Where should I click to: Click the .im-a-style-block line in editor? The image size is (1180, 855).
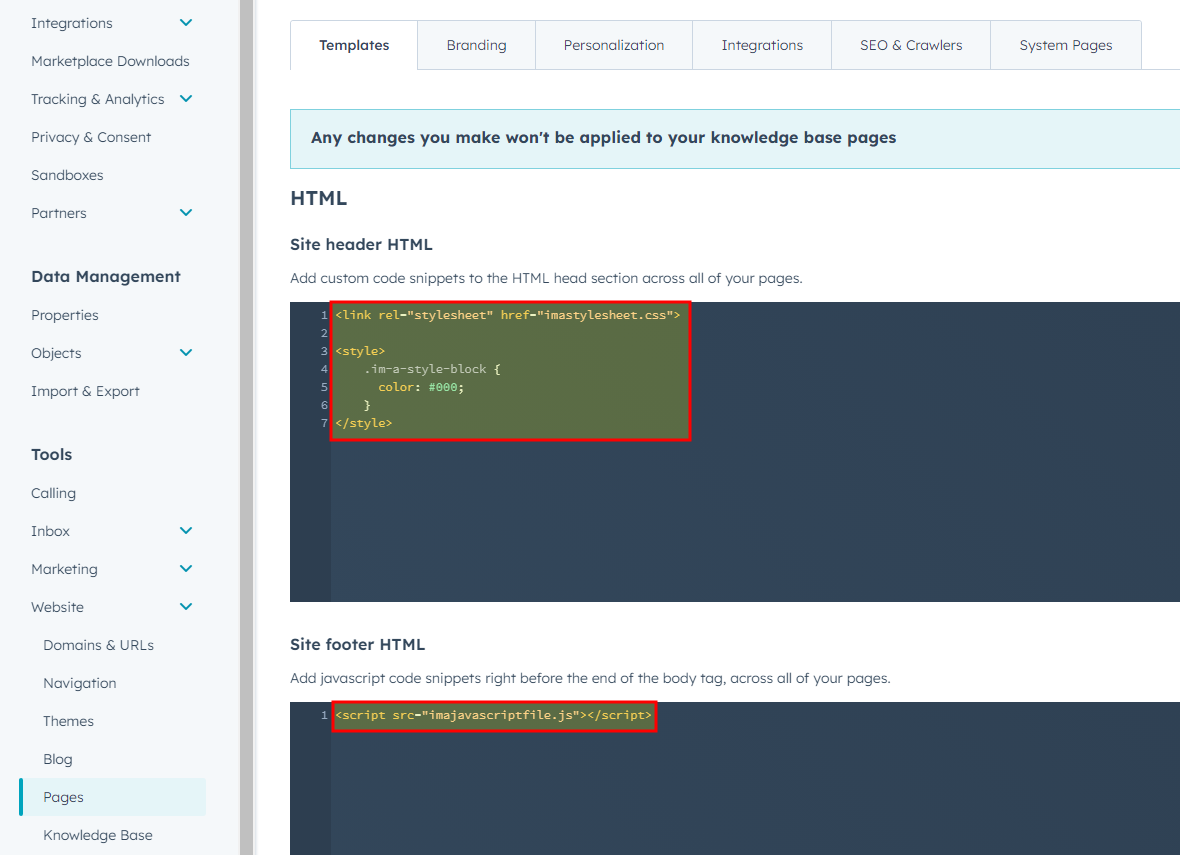432,369
